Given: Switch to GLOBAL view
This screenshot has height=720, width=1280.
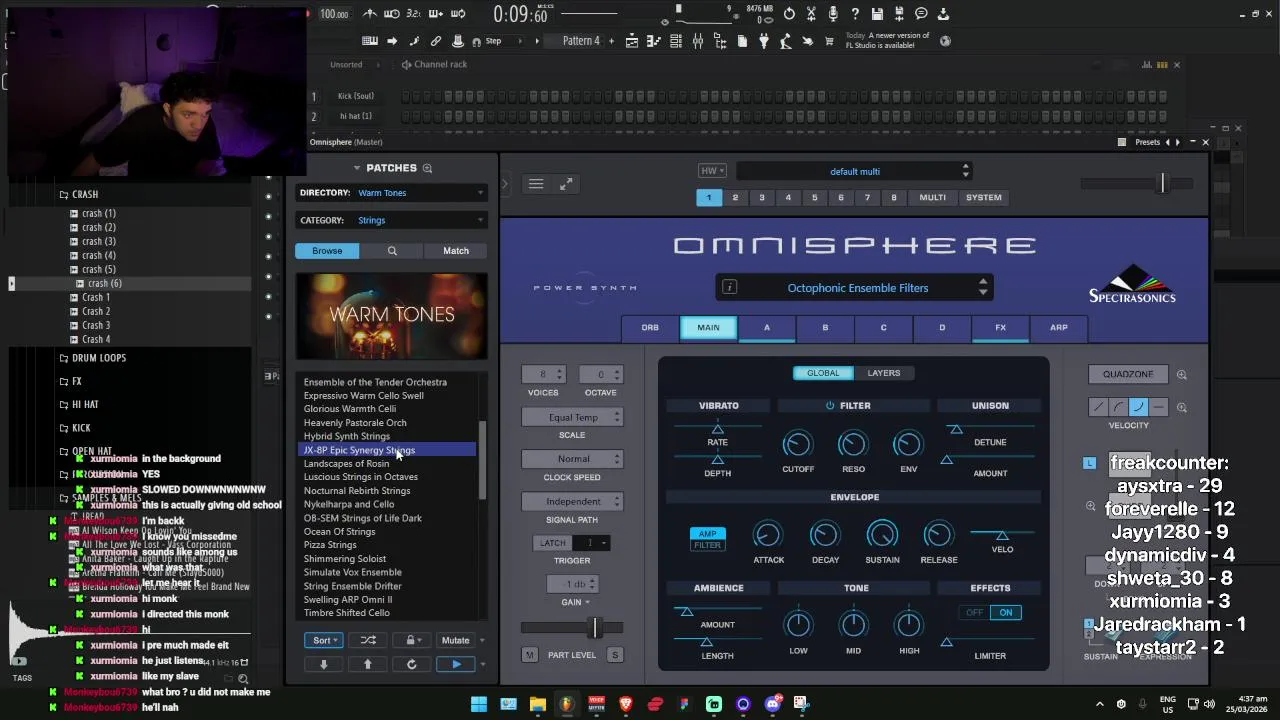Looking at the screenshot, I should tap(823, 373).
